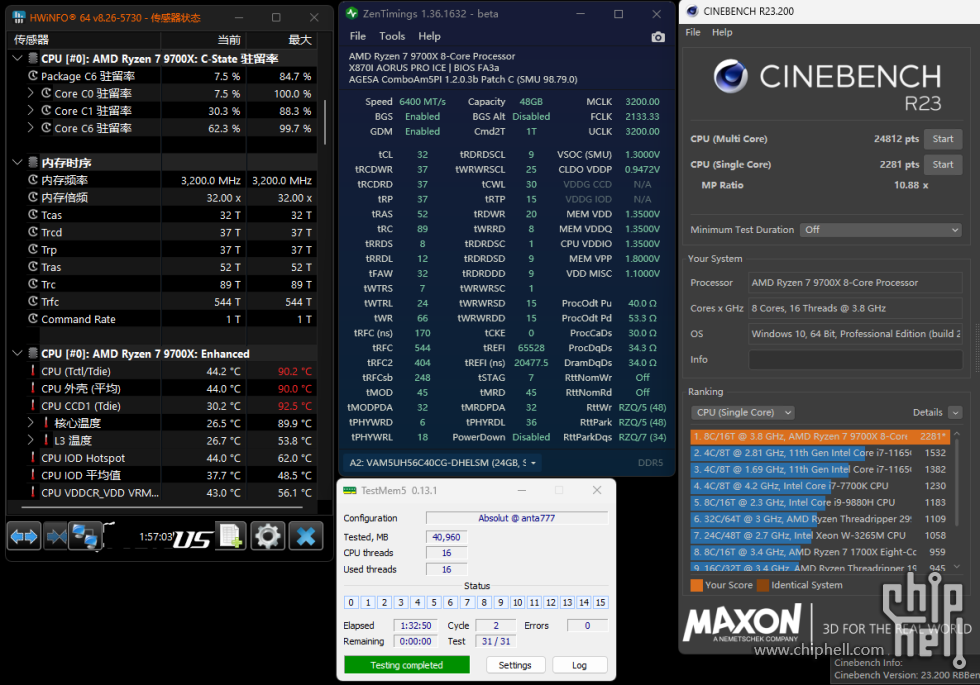Start the CPU (Multi Core) test
The image size is (980, 685).
943,139
